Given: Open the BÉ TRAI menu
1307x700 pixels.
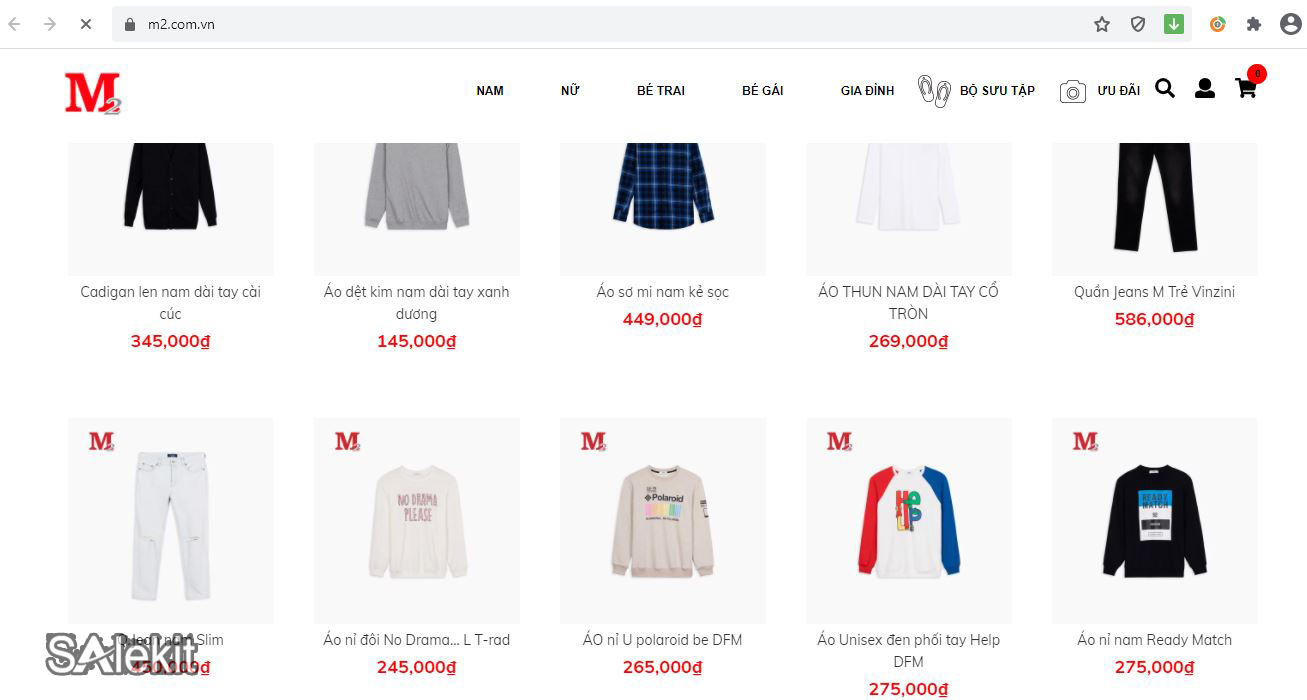Looking at the screenshot, I should [661, 91].
